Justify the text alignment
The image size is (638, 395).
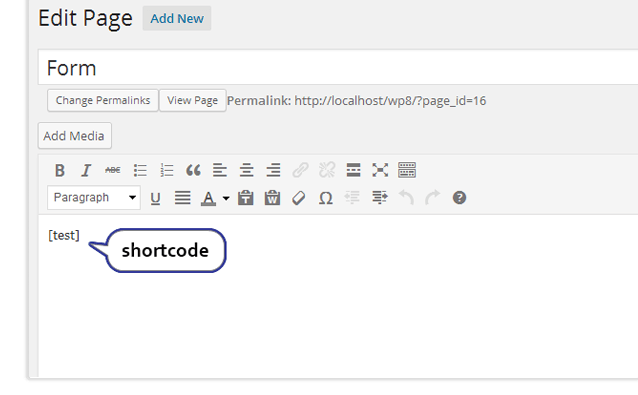[x=182, y=198]
